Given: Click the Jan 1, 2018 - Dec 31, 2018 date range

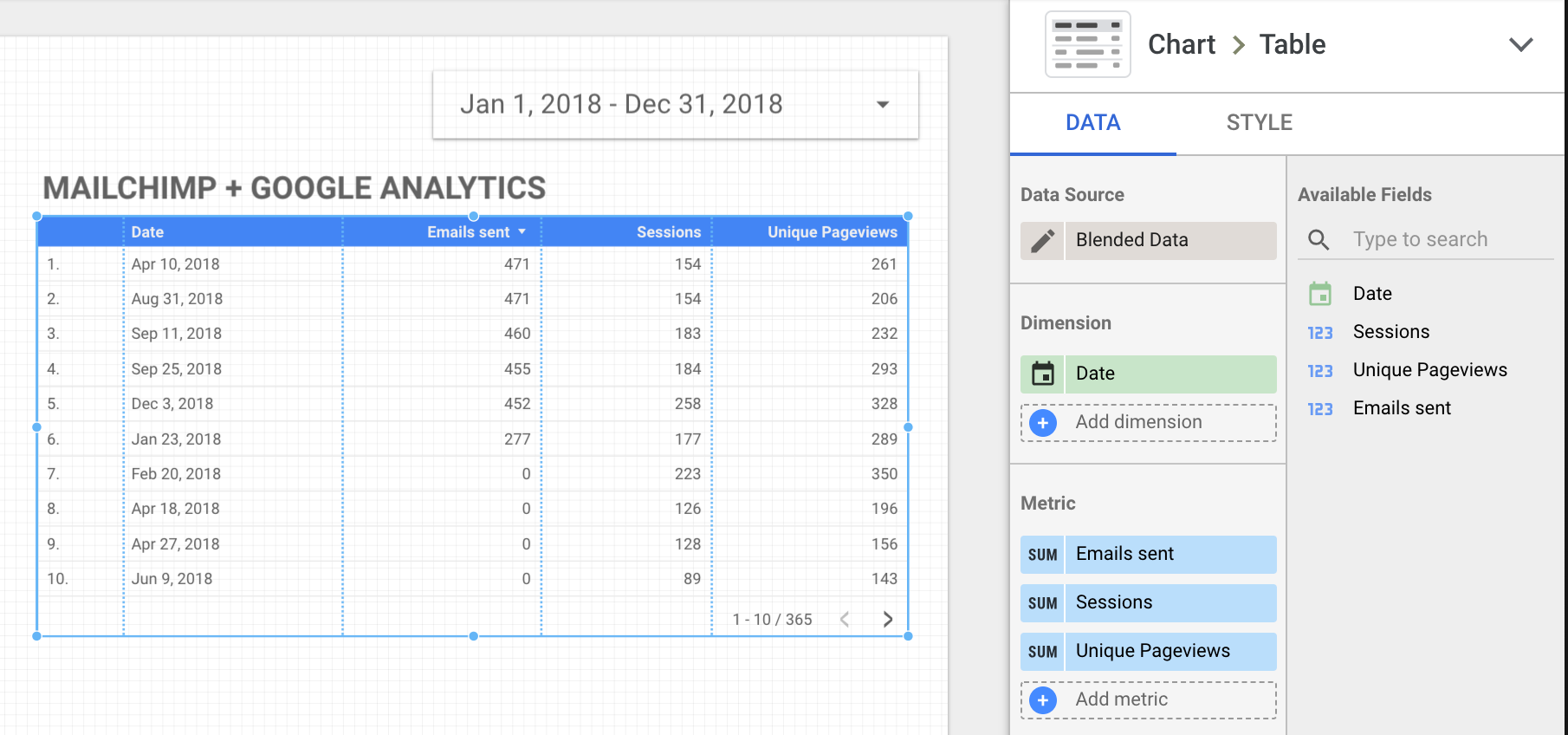Looking at the screenshot, I should point(621,104).
